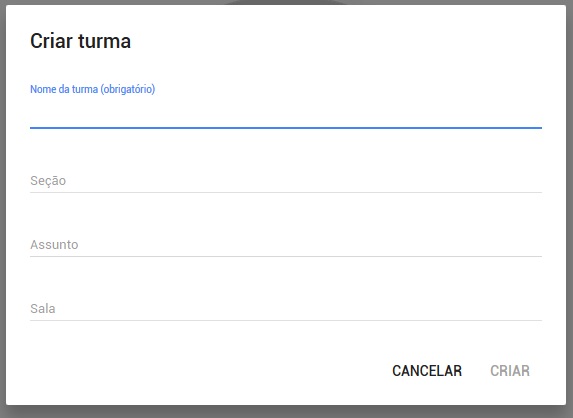This screenshot has height=418, width=573.
Task: Click the underline beneath the Sala field
Action: (x=286, y=320)
